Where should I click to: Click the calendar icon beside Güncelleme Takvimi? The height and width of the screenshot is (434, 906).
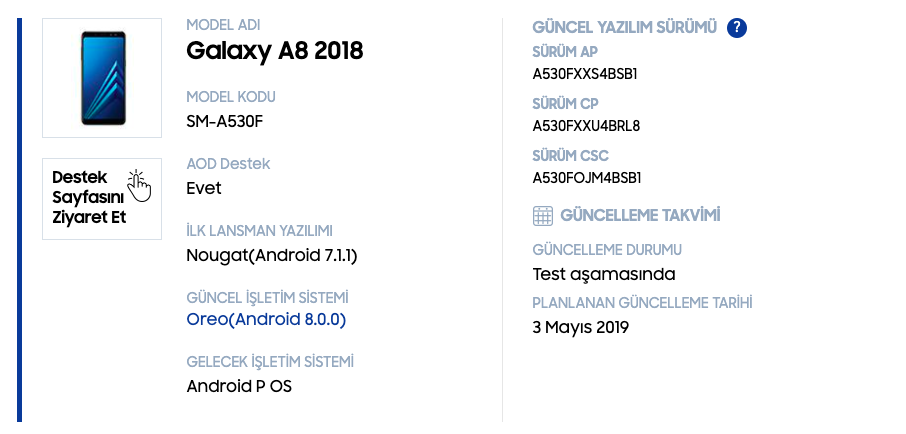[x=543, y=216]
